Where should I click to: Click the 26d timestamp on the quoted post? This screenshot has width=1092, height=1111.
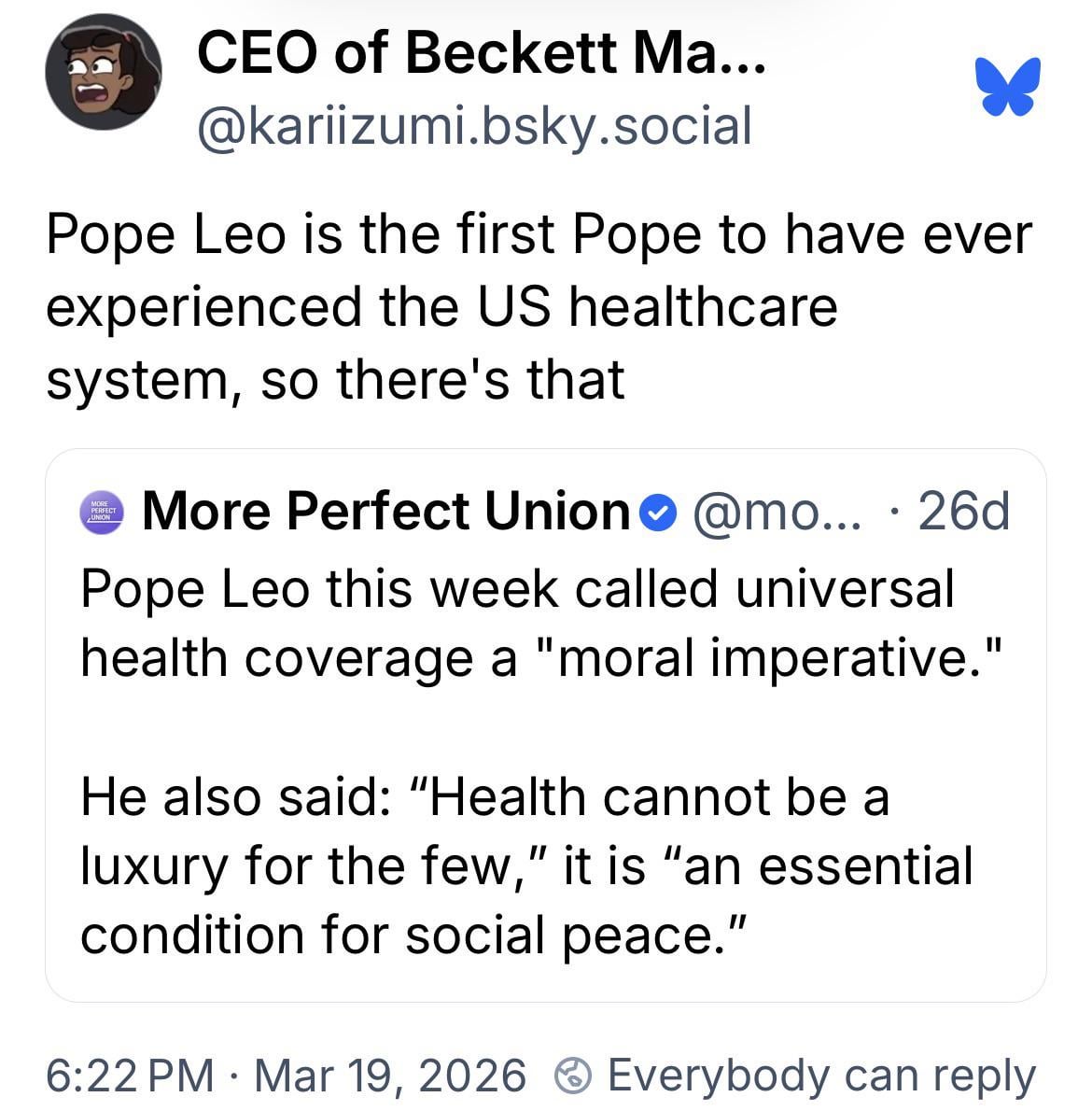click(x=963, y=512)
